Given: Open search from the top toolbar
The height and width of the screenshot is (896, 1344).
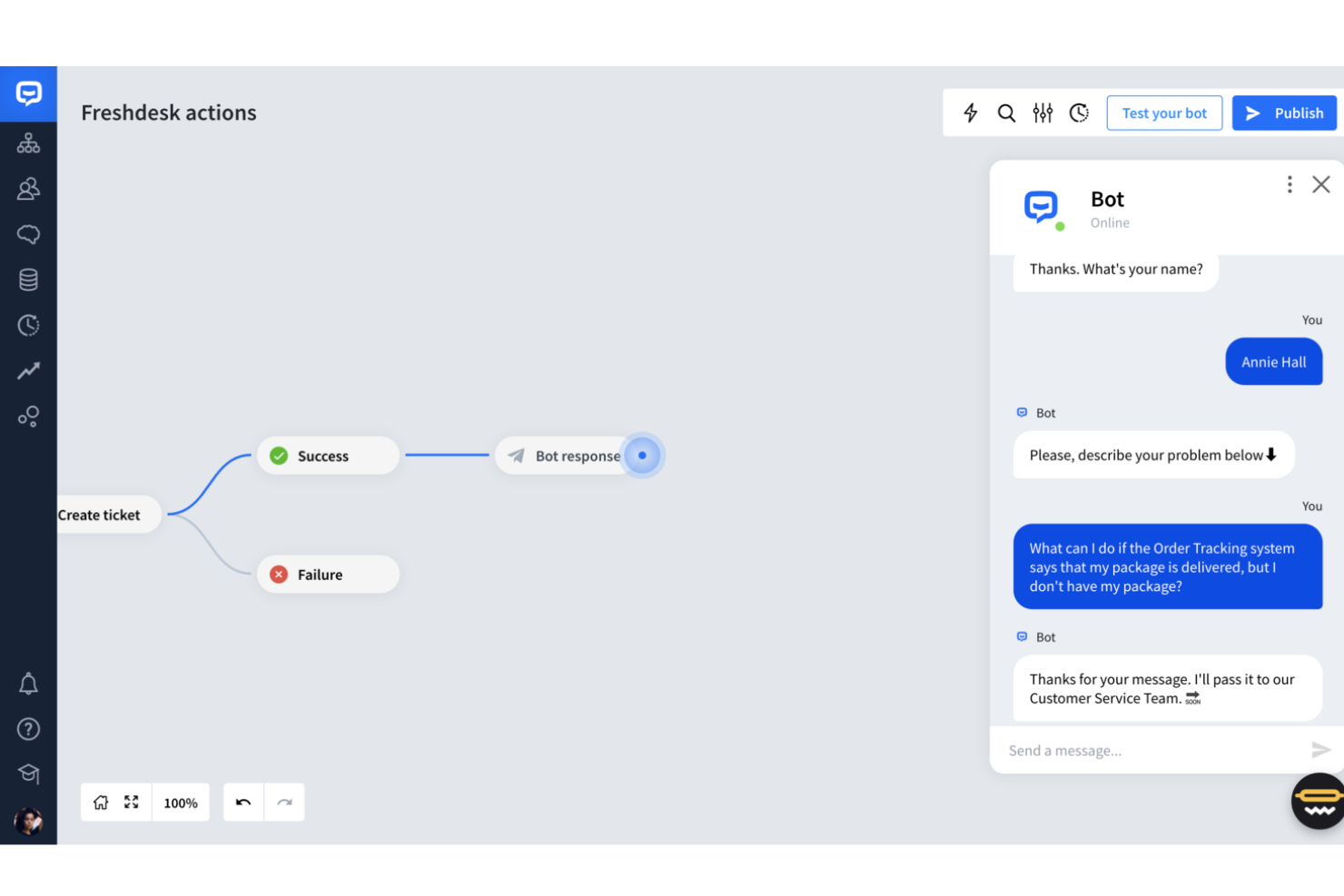Looking at the screenshot, I should click(x=1006, y=113).
